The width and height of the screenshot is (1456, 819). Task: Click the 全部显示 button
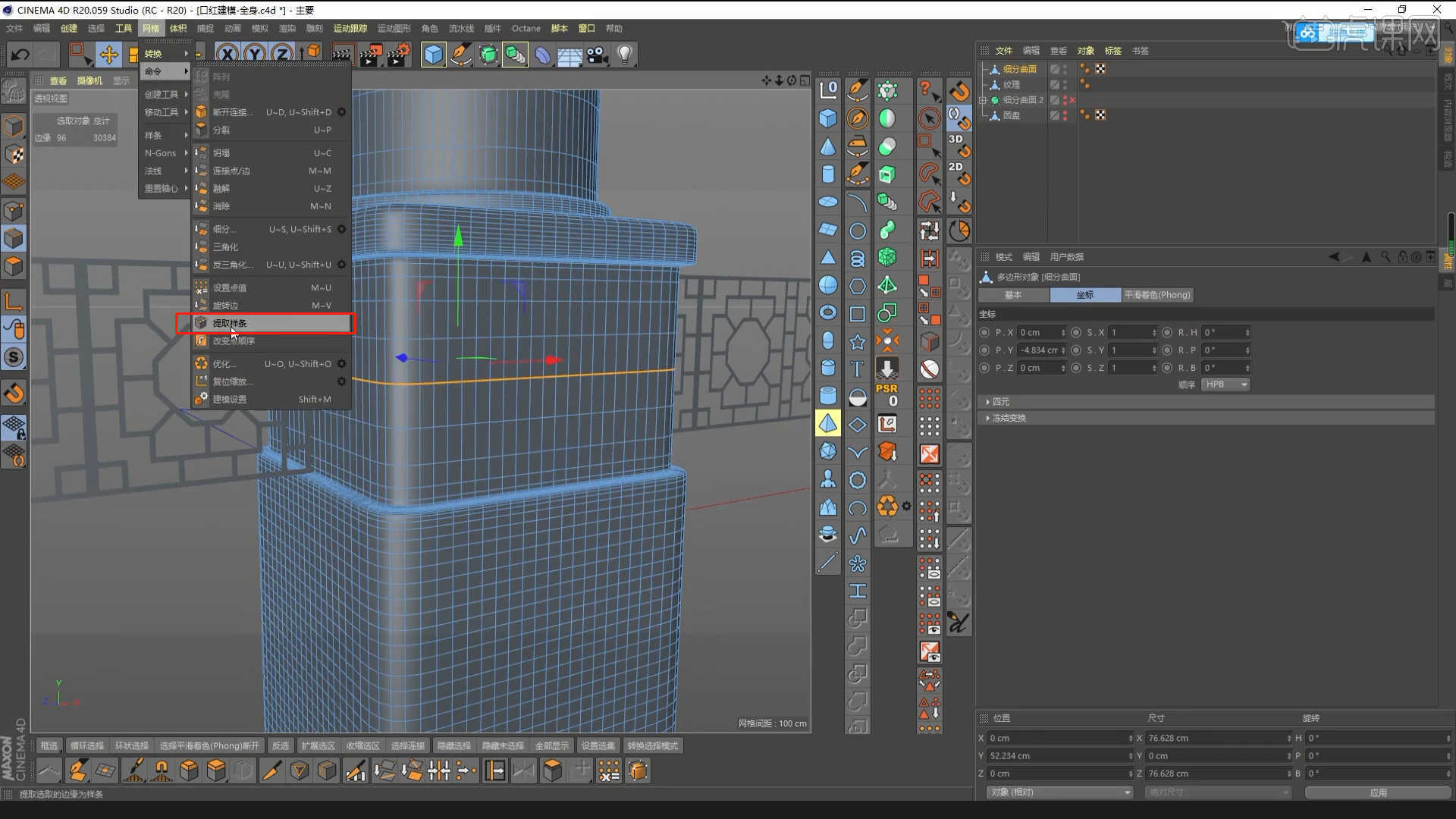point(552,746)
